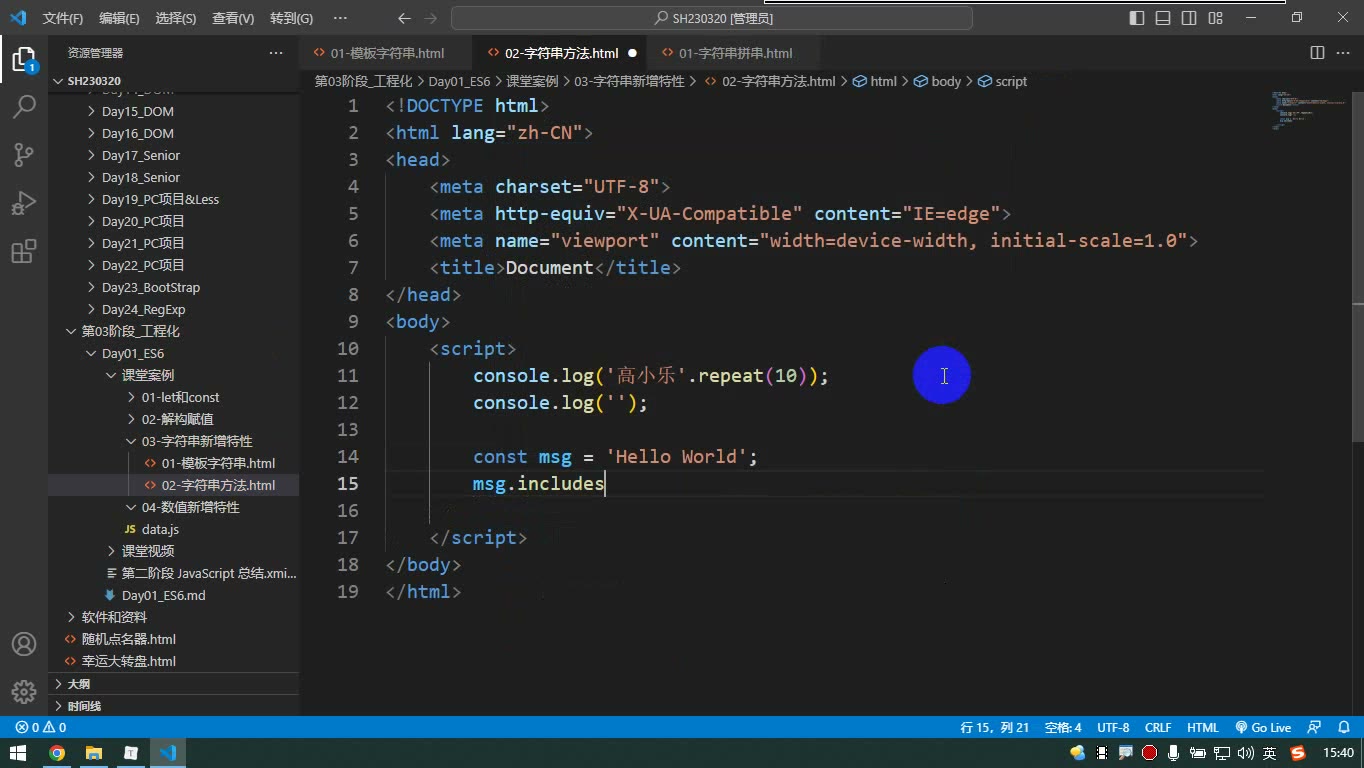This screenshot has width=1364, height=768.
Task: Open the 查看(V) menu
Action: [233, 18]
